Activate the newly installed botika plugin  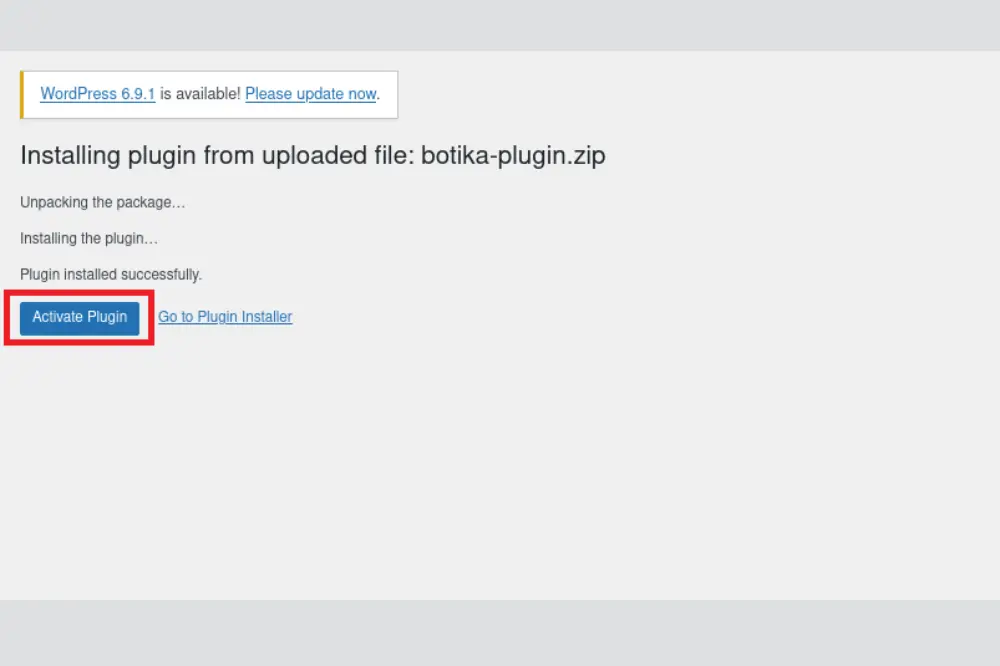(x=79, y=317)
